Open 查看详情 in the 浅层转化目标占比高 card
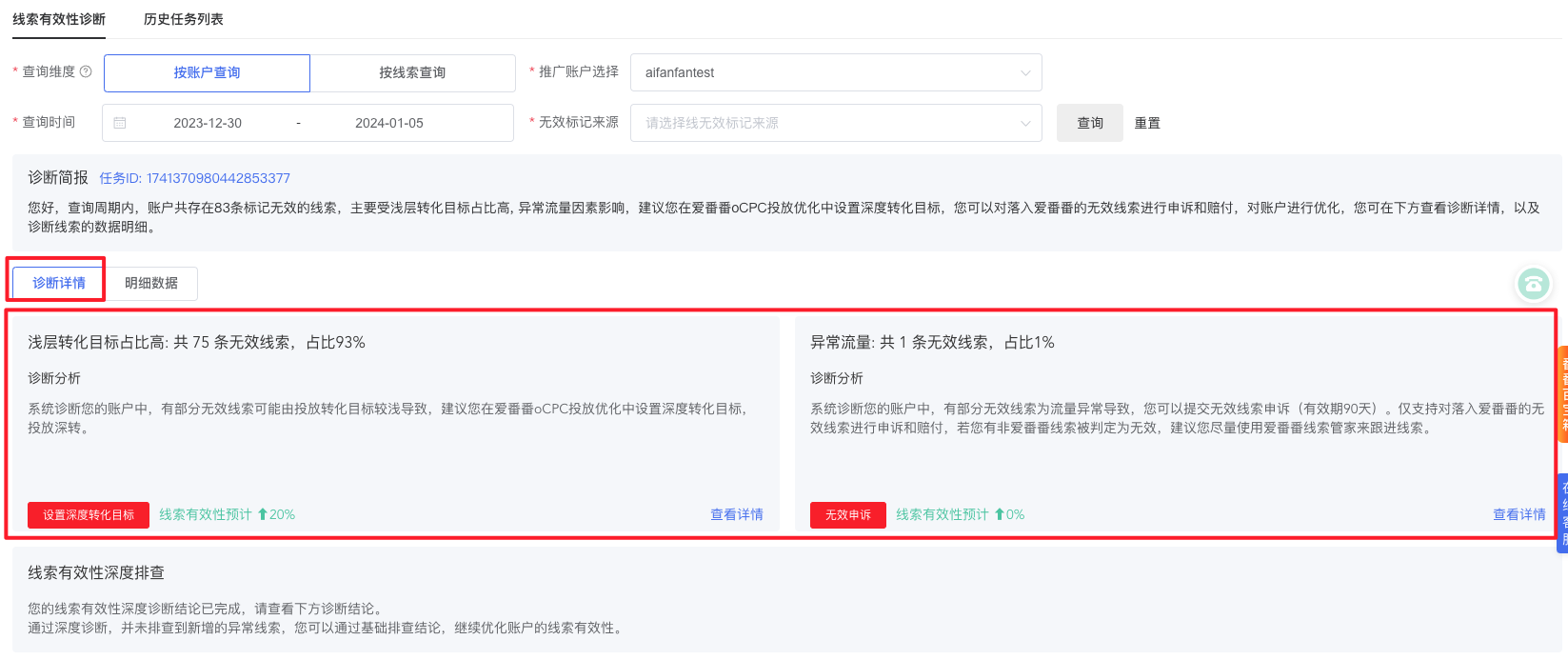This screenshot has height=660, width=1568. [x=736, y=514]
